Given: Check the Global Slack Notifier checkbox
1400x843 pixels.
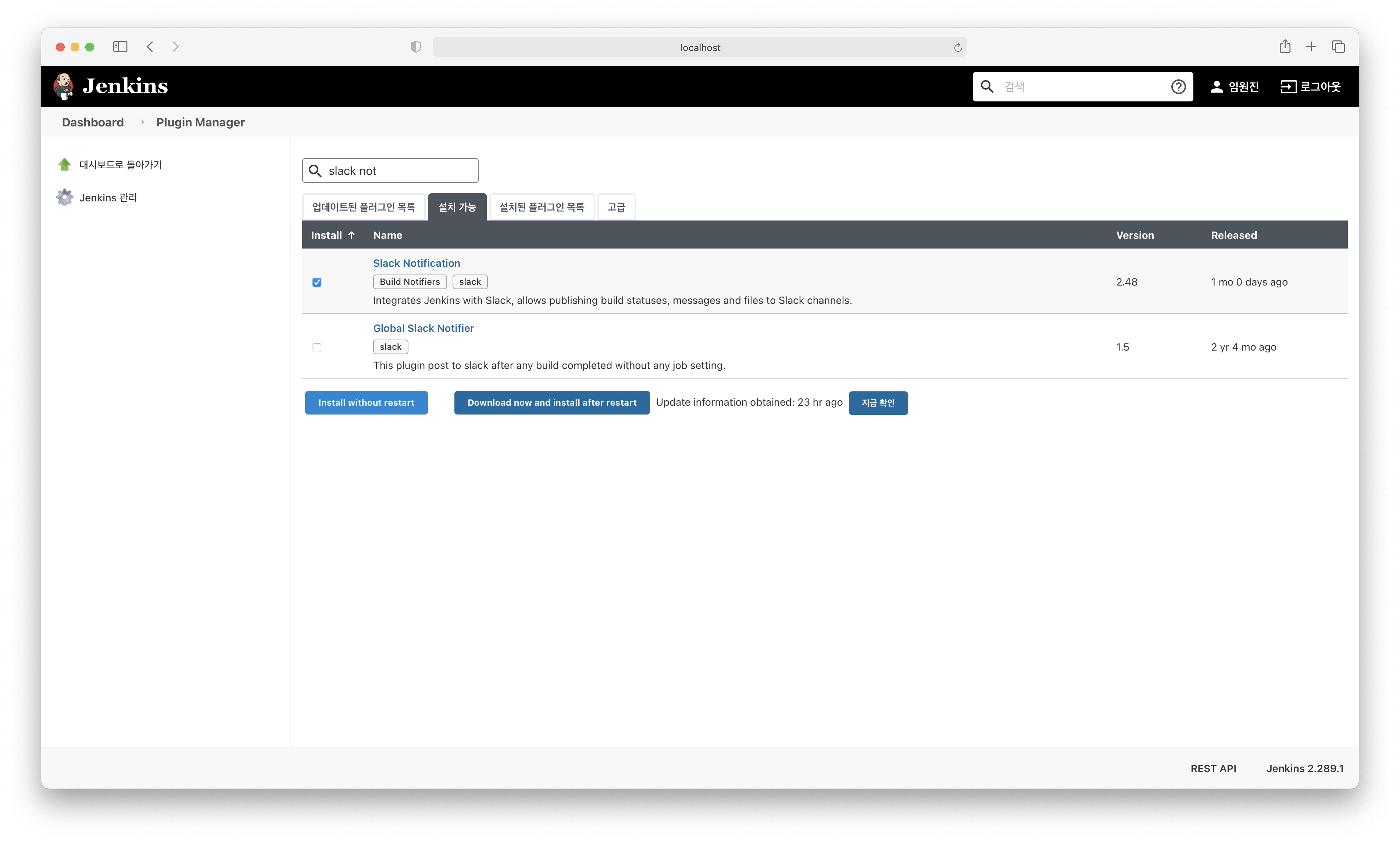Looking at the screenshot, I should click(x=317, y=347).
